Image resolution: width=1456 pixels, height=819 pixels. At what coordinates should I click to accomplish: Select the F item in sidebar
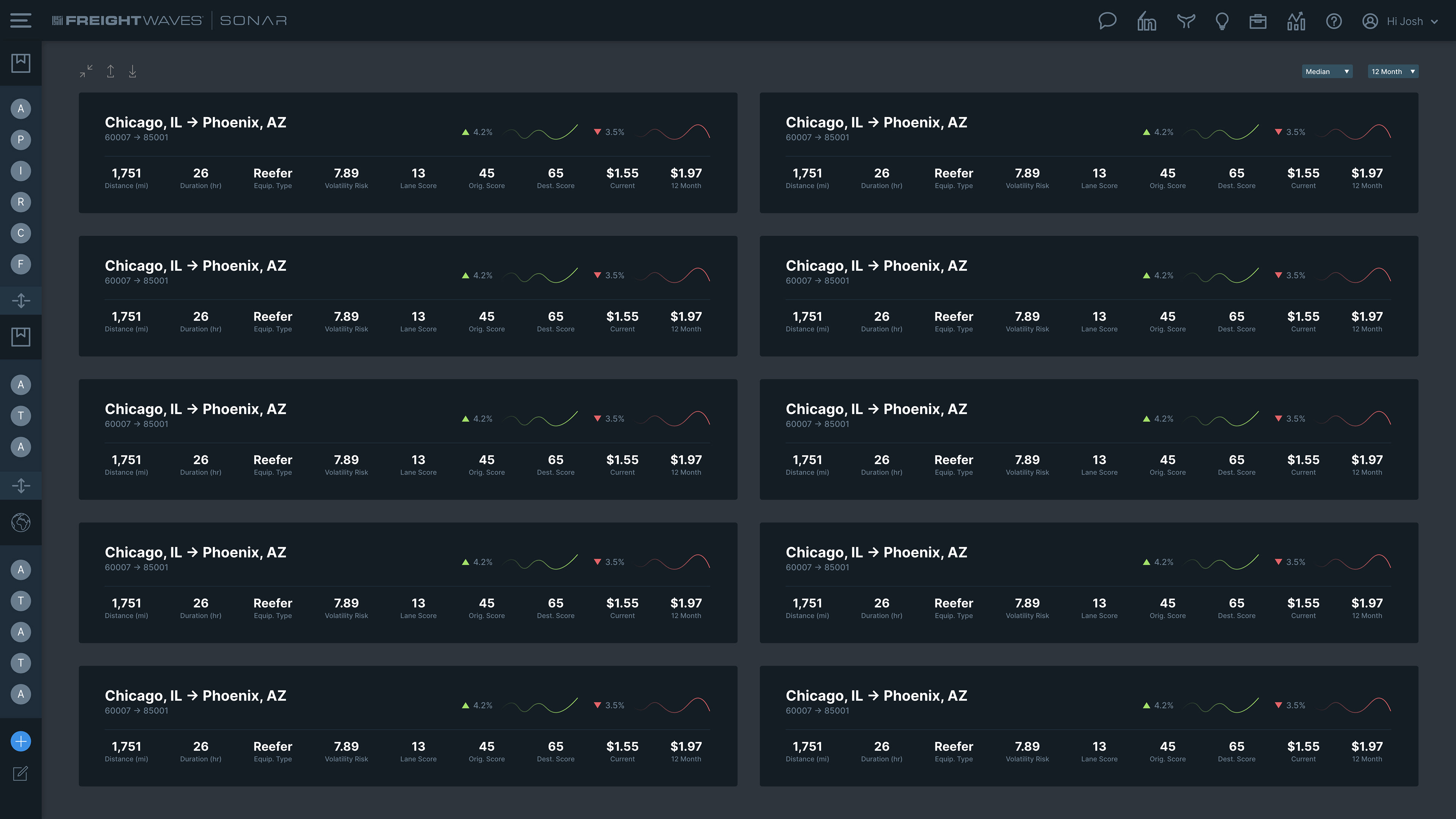point(21,264)
